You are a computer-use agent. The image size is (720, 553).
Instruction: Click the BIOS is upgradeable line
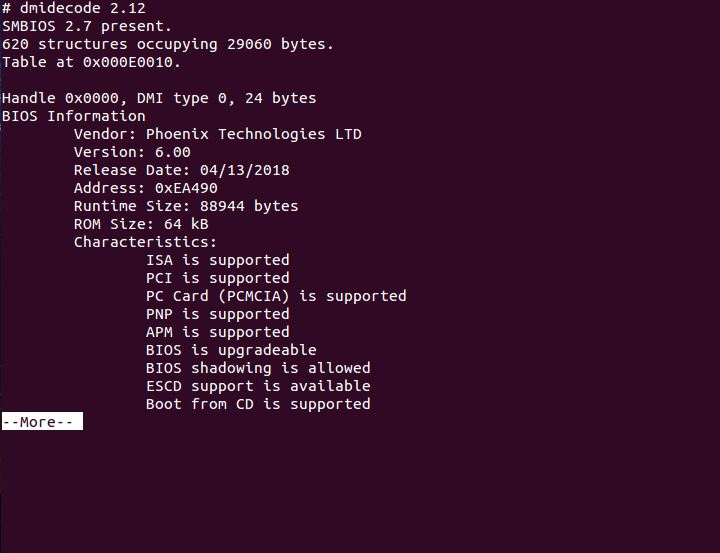pos(231,350)
